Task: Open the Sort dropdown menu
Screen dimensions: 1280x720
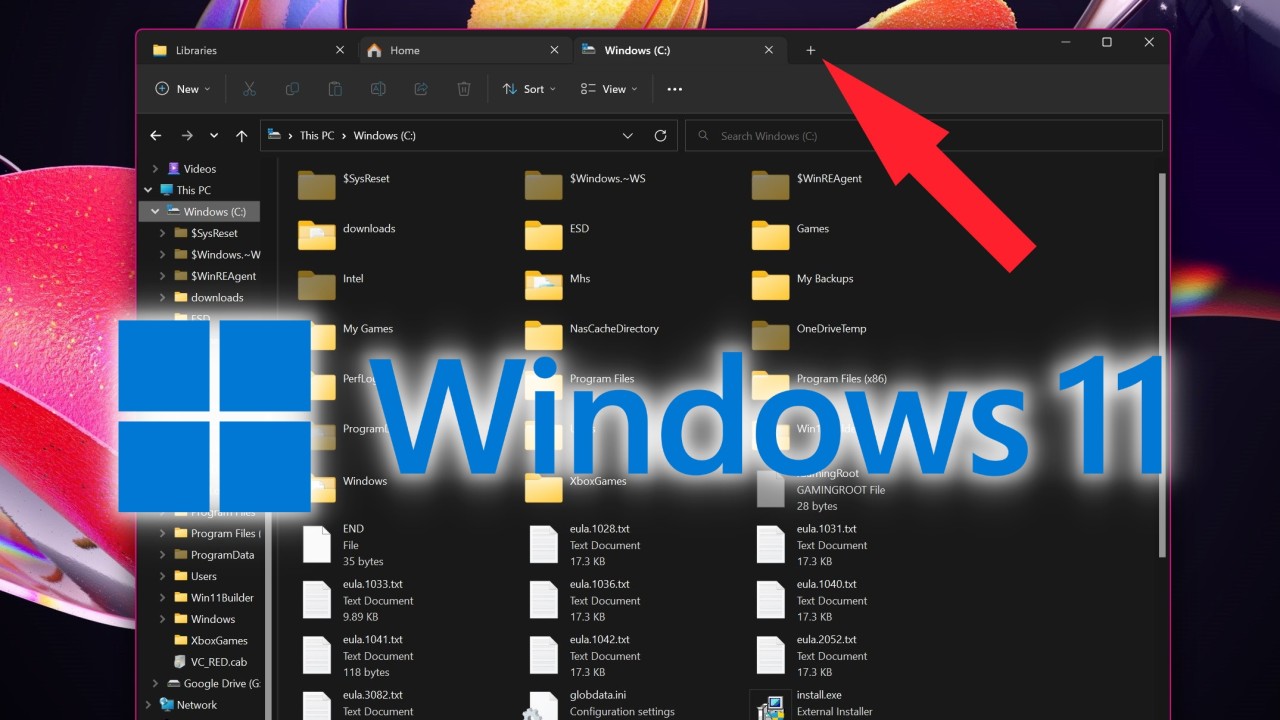Action: click(x=529, y=89)
